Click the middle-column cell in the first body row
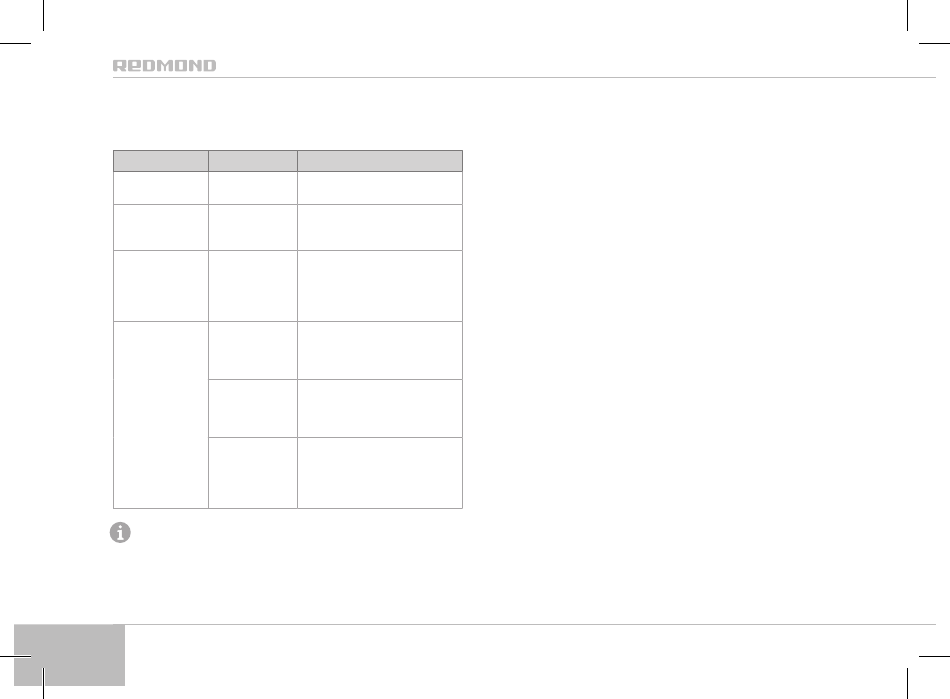 tap(253, 188)
